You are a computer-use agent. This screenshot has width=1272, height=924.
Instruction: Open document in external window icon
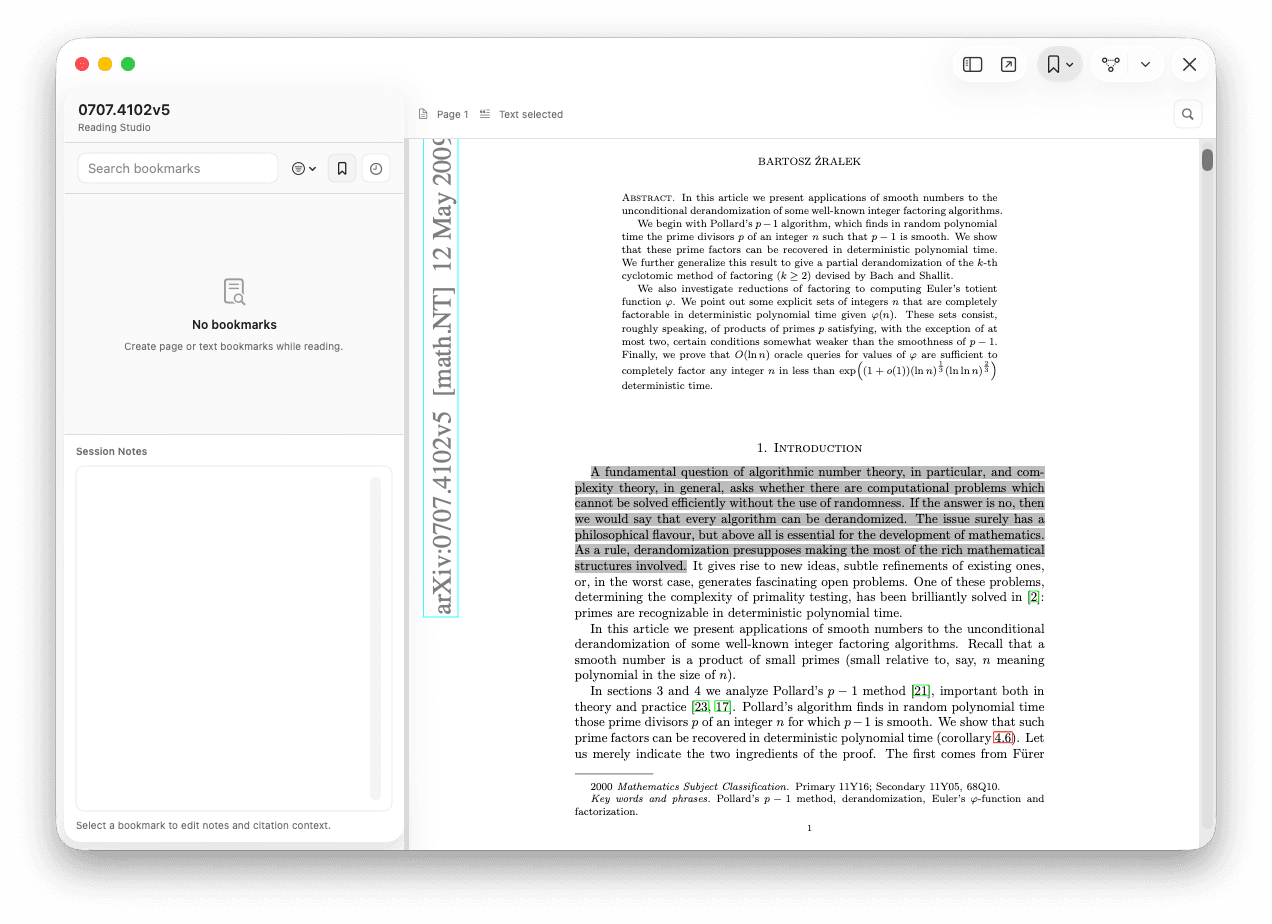point(1008,64)
